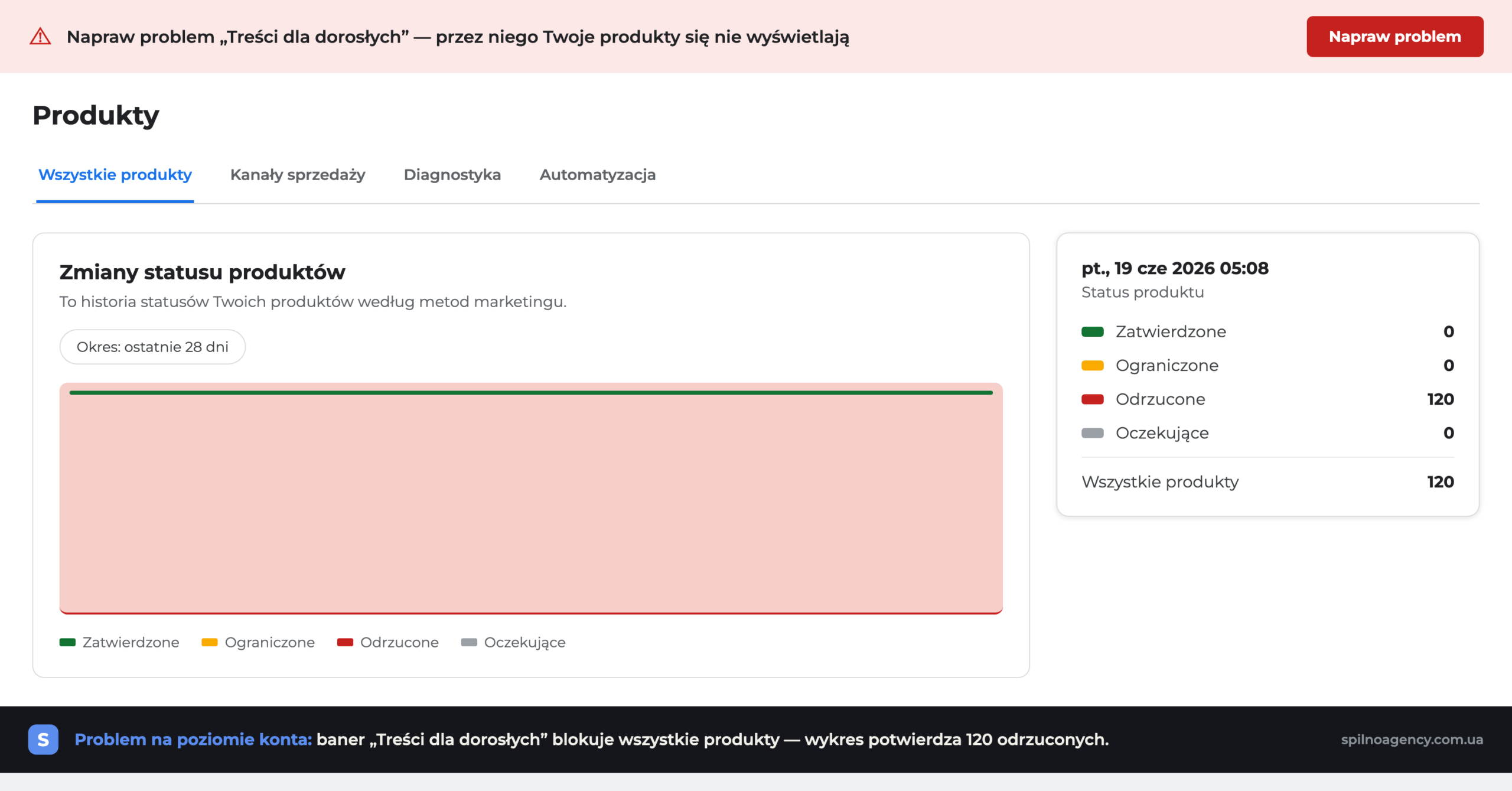Click the Odrzucone count value 120
Screen dimensions: 1512x791
[1441, 399]
